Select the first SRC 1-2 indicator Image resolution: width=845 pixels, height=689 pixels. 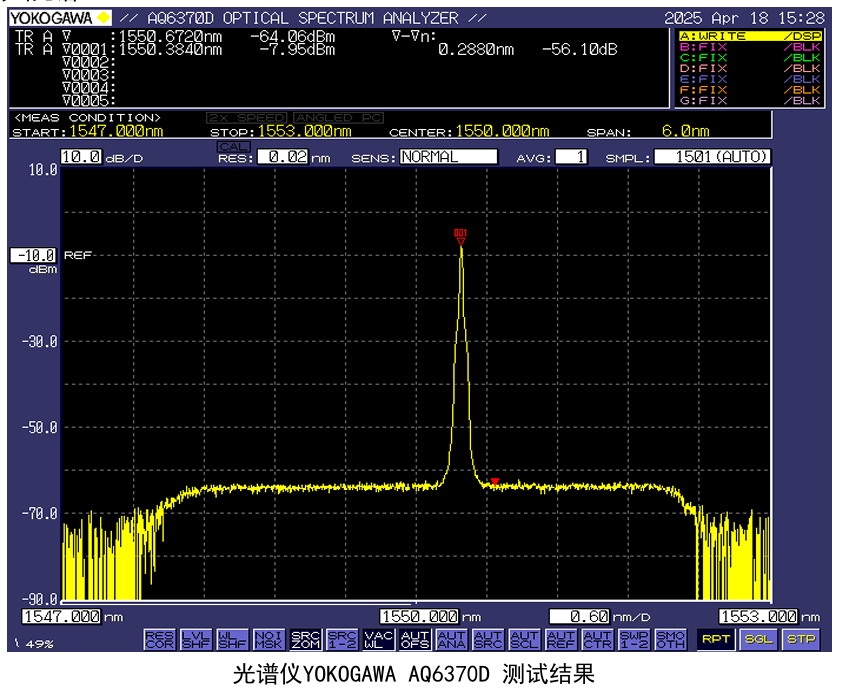point(342,639)
